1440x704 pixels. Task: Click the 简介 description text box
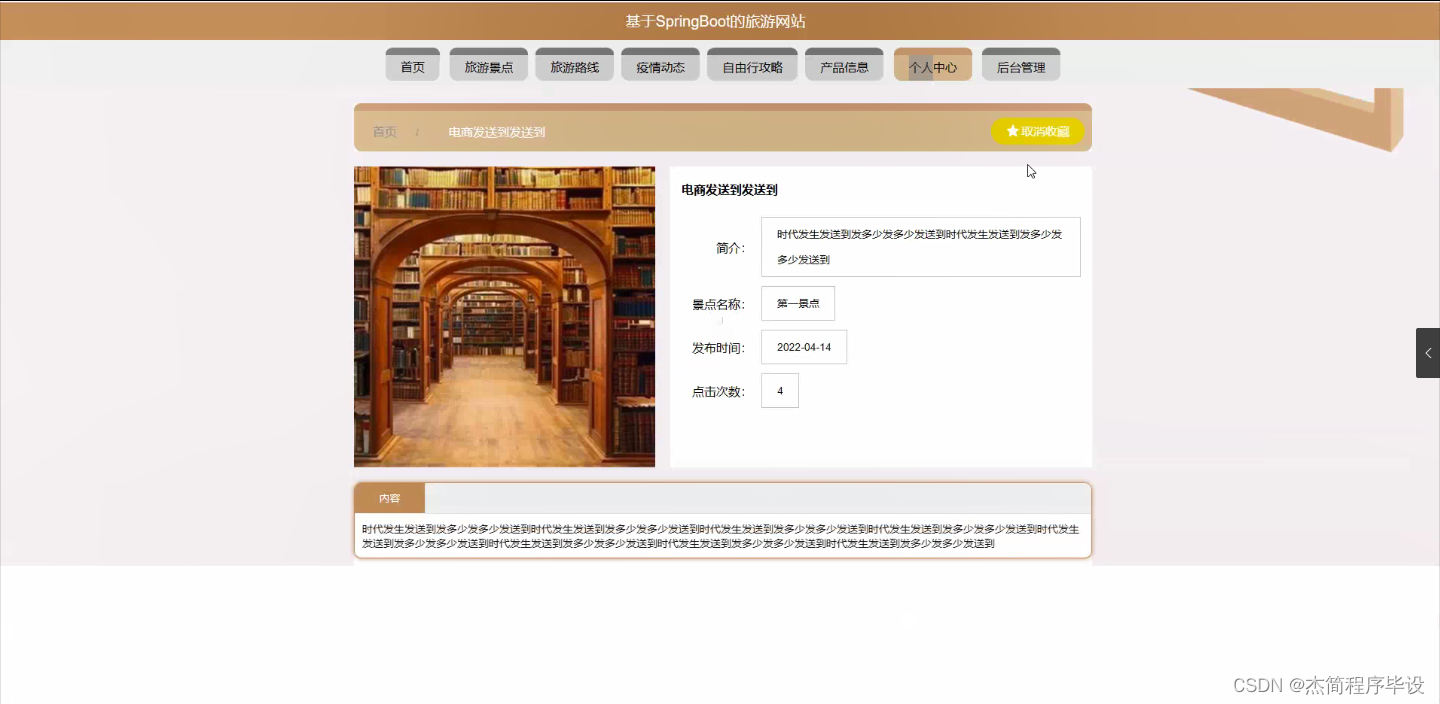tap(919, 246)
